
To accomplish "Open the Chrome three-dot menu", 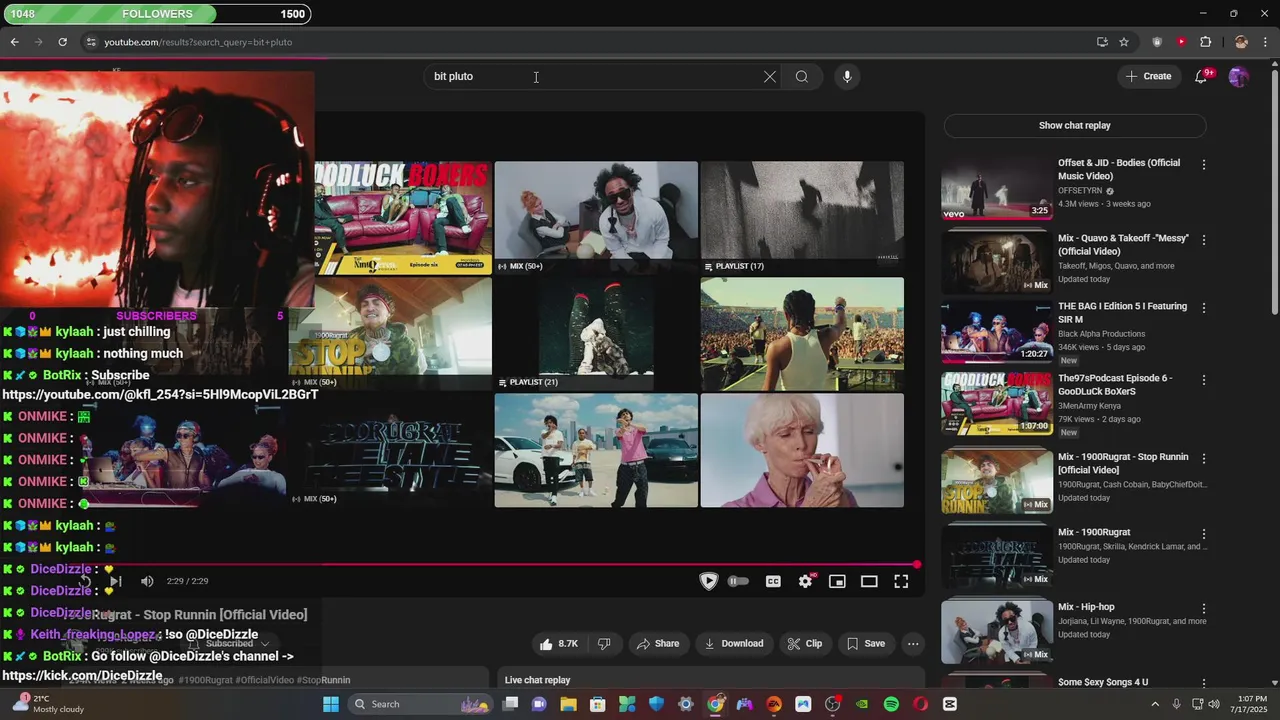I will pos(1266,42).
